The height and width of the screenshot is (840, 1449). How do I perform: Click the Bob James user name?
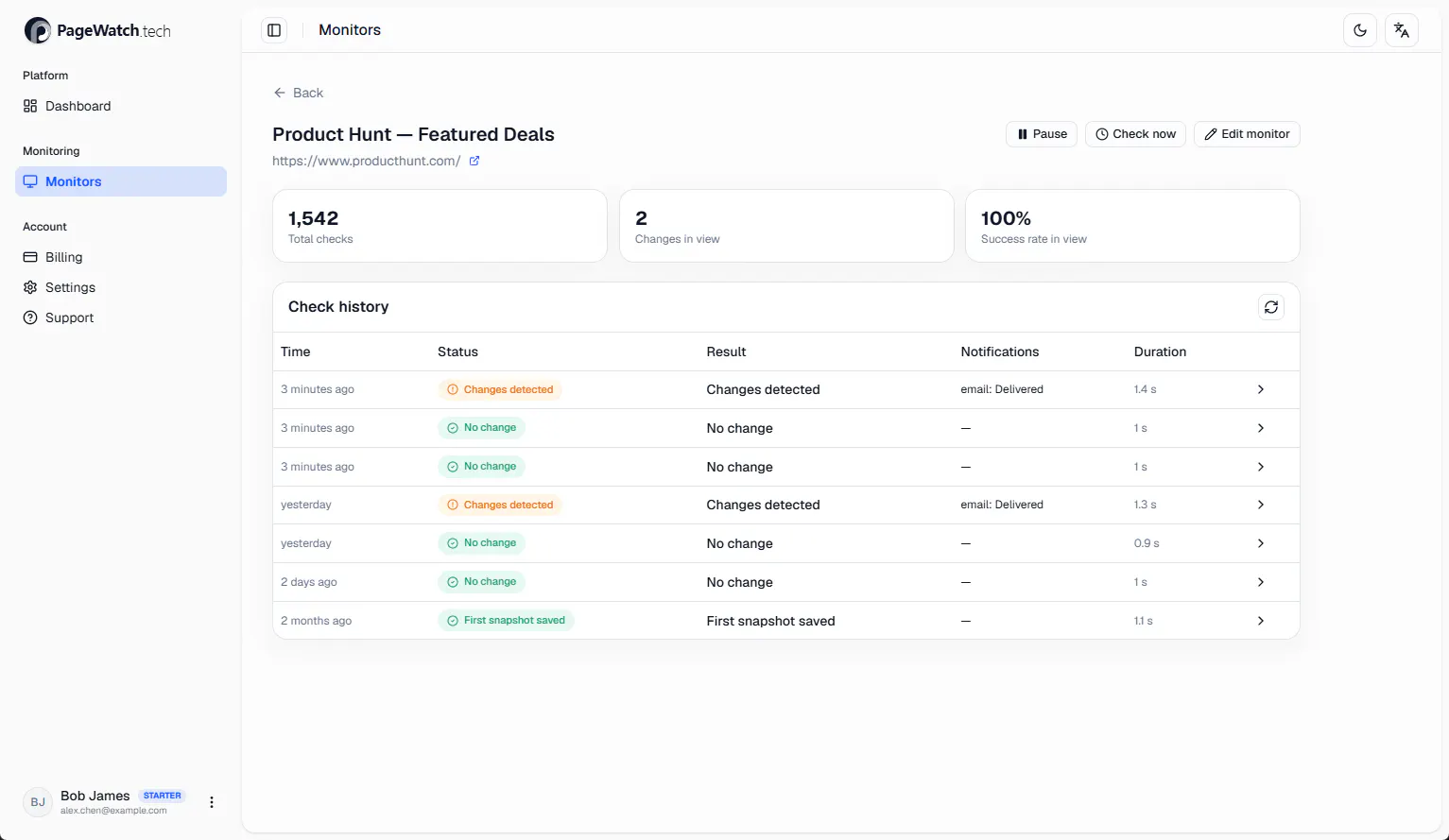click(95, 796)
